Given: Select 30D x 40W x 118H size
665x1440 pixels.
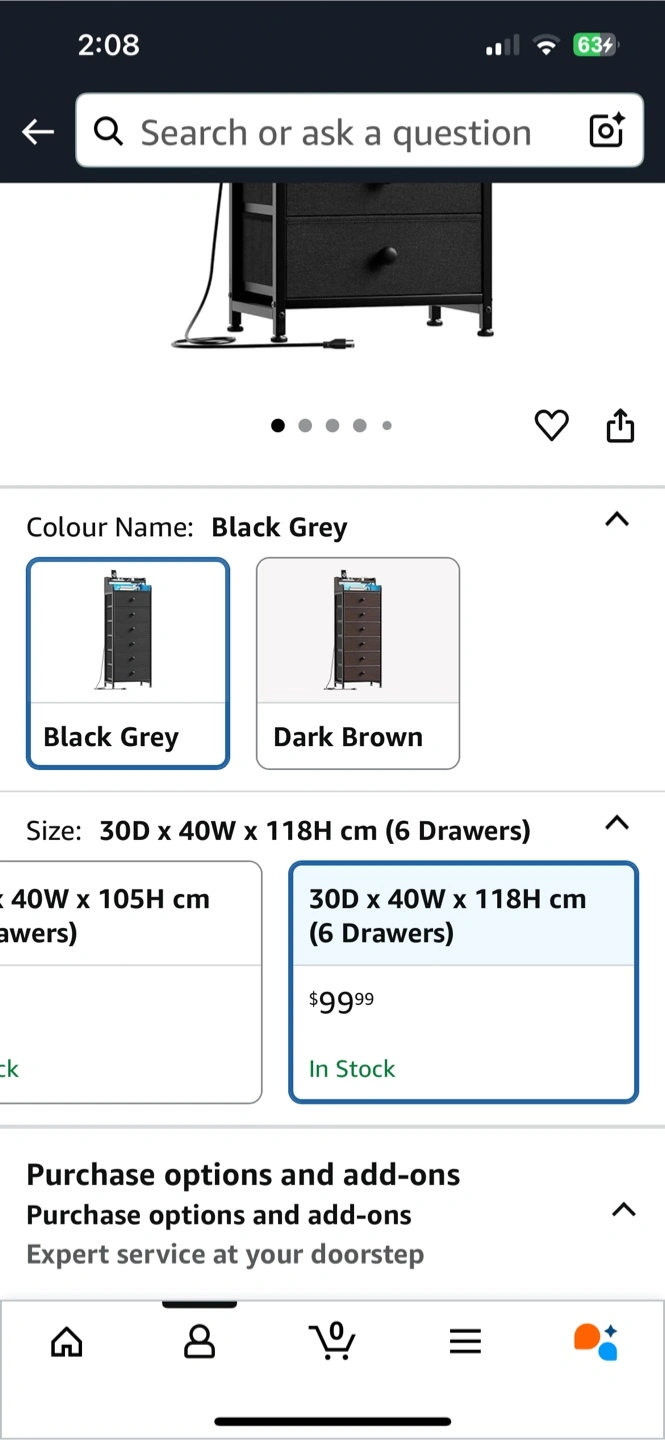Looking at the screenshot, I should (463, 982).
